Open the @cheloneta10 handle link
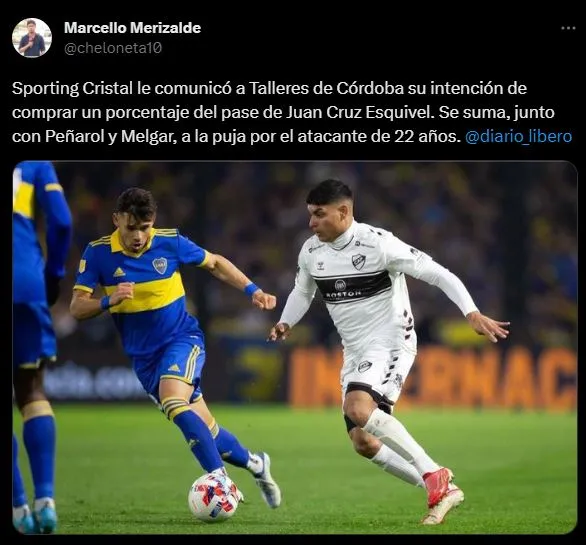This screenshot has width=586, height=545. [x=113, y=48]
